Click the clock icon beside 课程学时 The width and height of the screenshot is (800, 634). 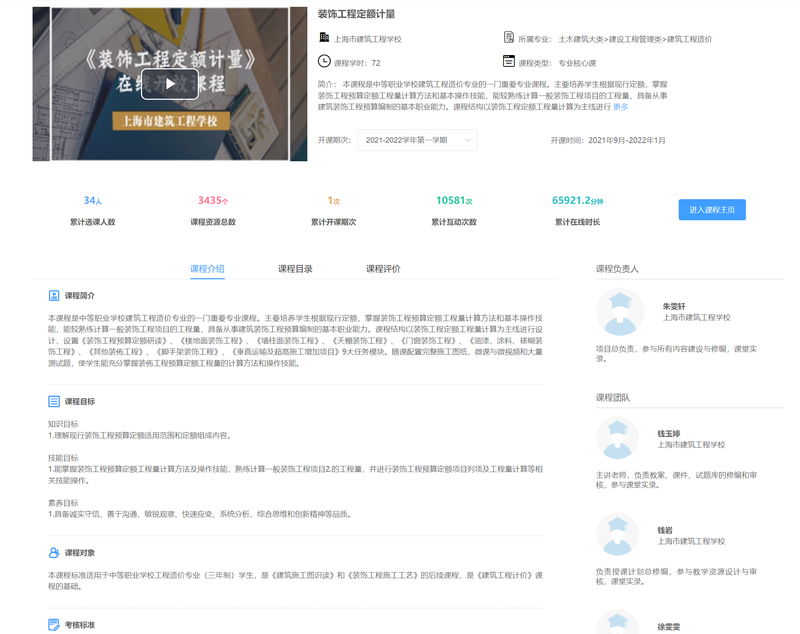pyautogui.click(x=324, y=61)
